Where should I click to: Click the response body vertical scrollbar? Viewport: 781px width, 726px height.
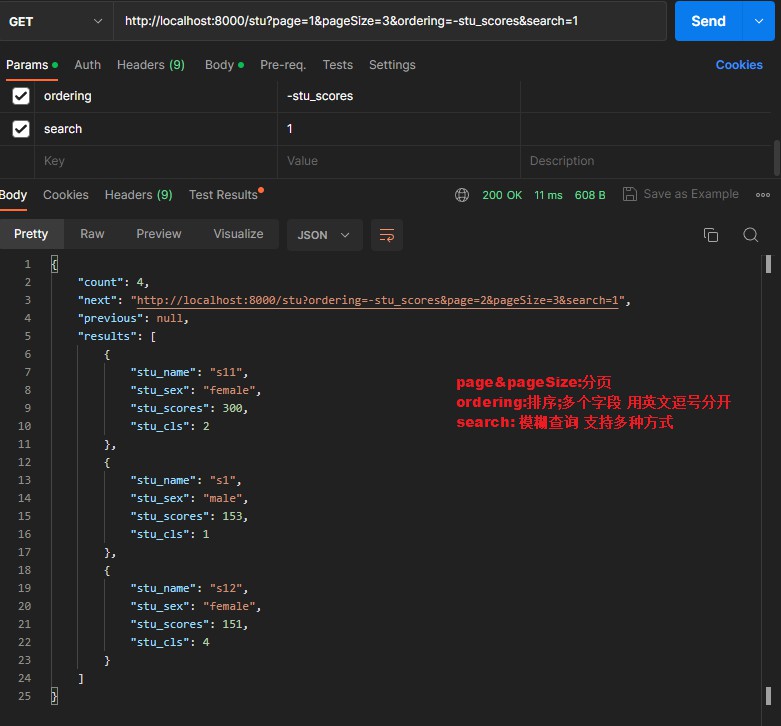click(769, 264)
